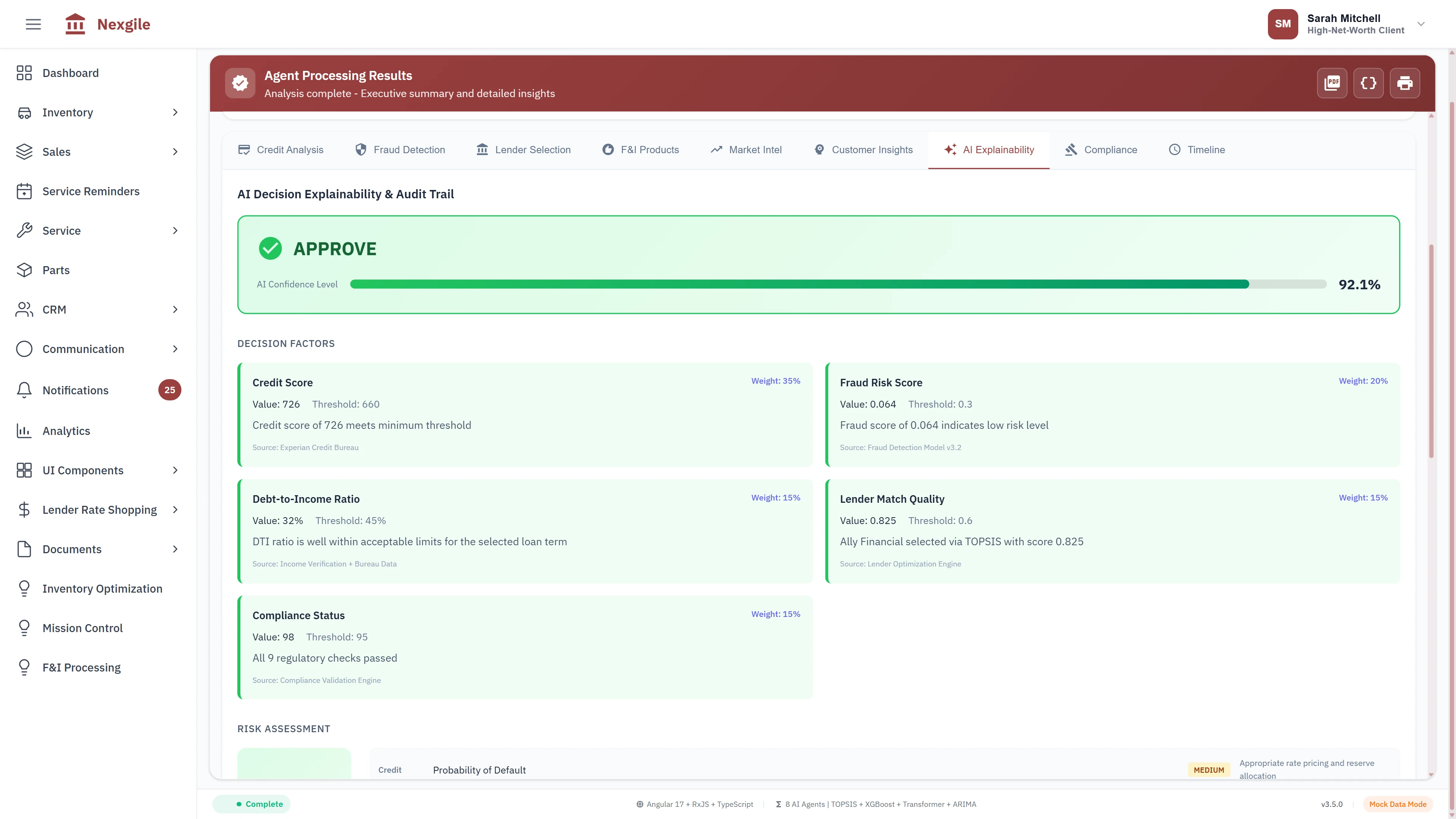Click the Mock Data Mode button
The width and height of the screenshot is (1456, 819).
coord(1397,804)
